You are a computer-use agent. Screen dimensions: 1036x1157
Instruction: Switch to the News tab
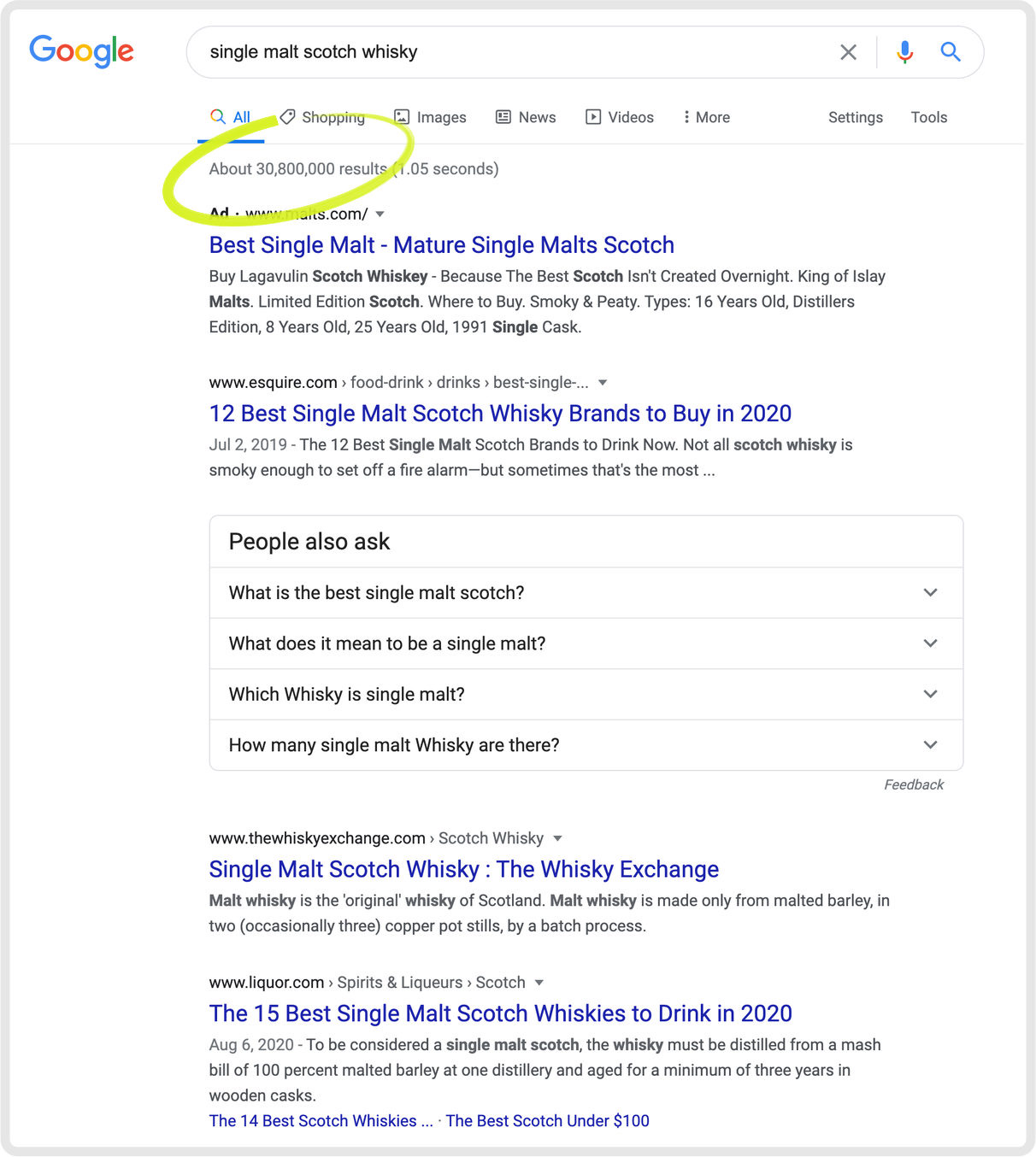coord(526,117)
